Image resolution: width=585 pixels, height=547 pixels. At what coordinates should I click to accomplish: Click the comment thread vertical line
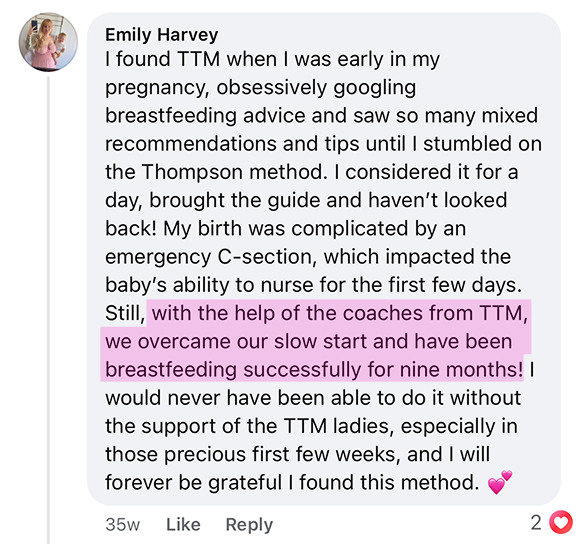[x=49, y=310]
